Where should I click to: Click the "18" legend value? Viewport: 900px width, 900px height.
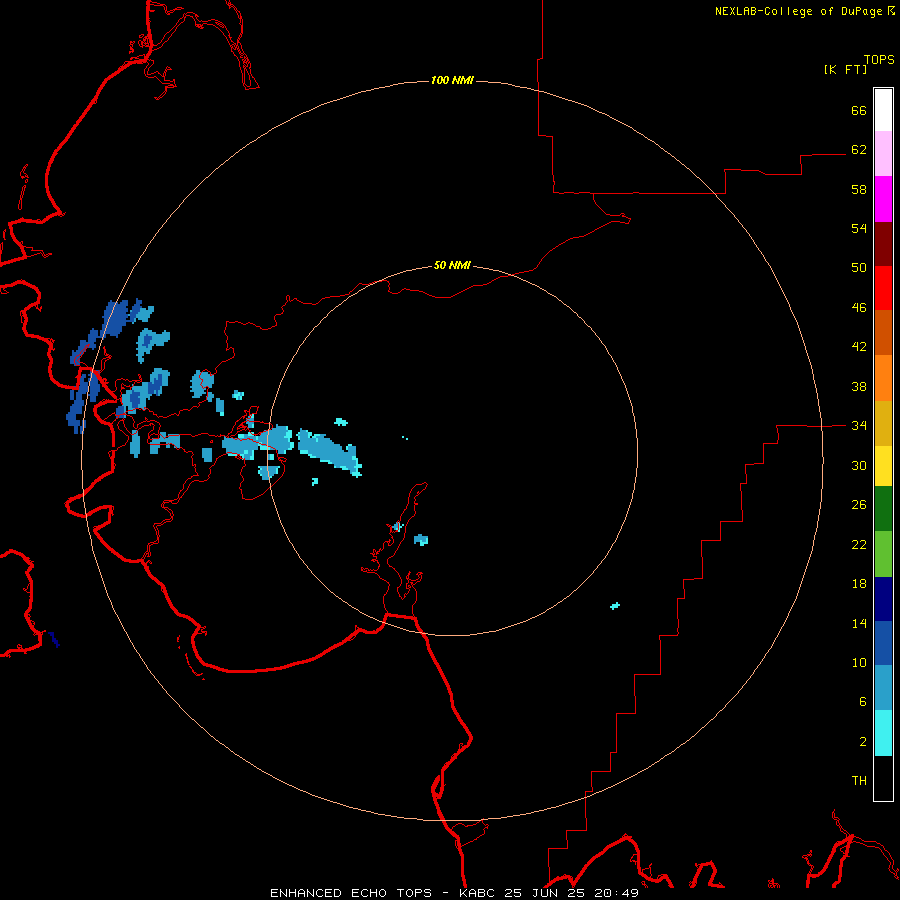point(859,584)
